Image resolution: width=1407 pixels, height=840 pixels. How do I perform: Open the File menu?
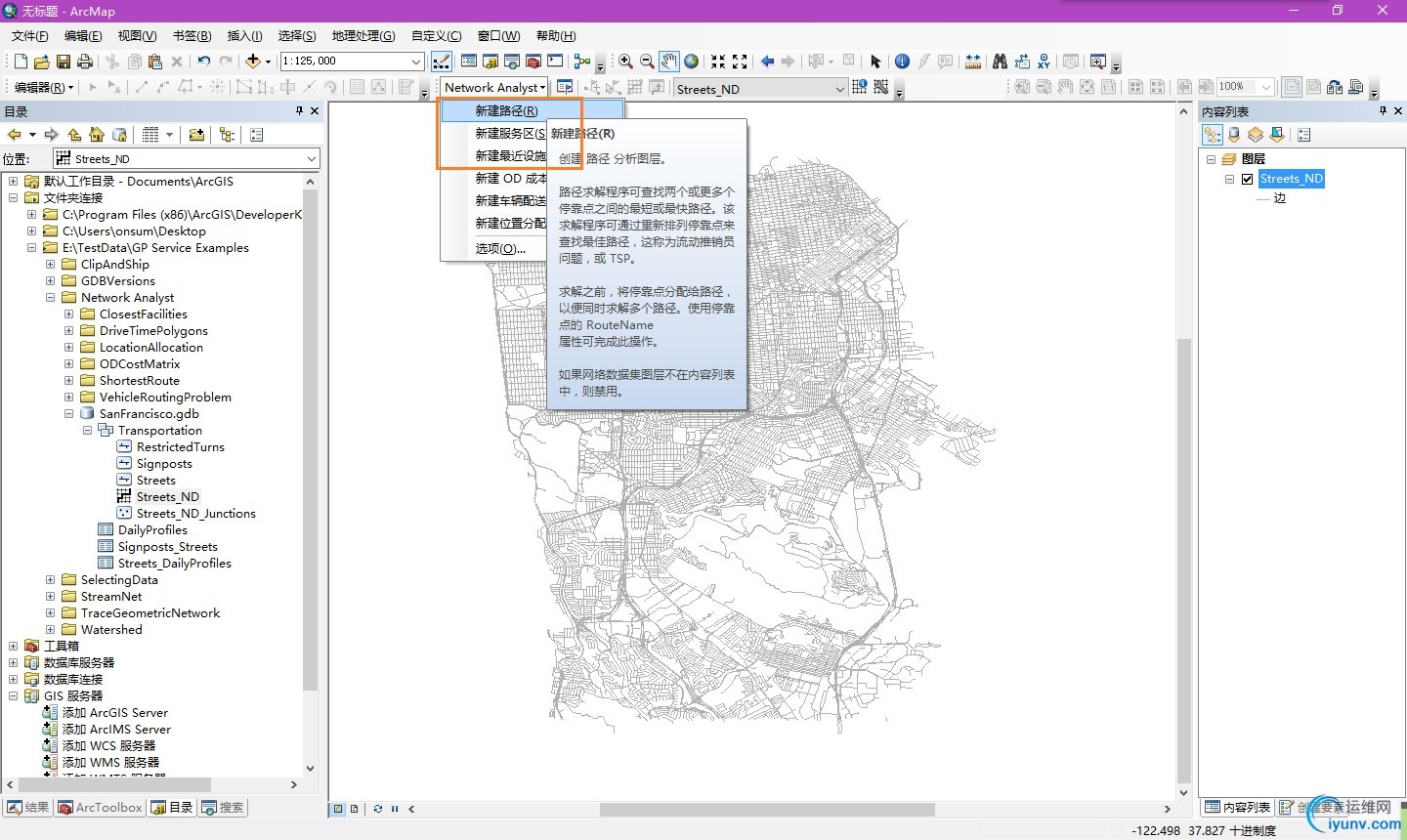(x=29, y=36)
